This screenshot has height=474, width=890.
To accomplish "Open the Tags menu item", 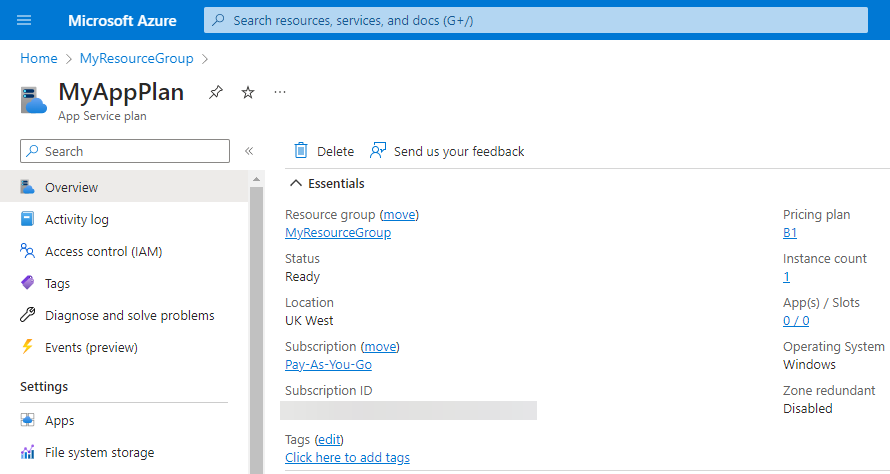I will [x=124, y=283].
